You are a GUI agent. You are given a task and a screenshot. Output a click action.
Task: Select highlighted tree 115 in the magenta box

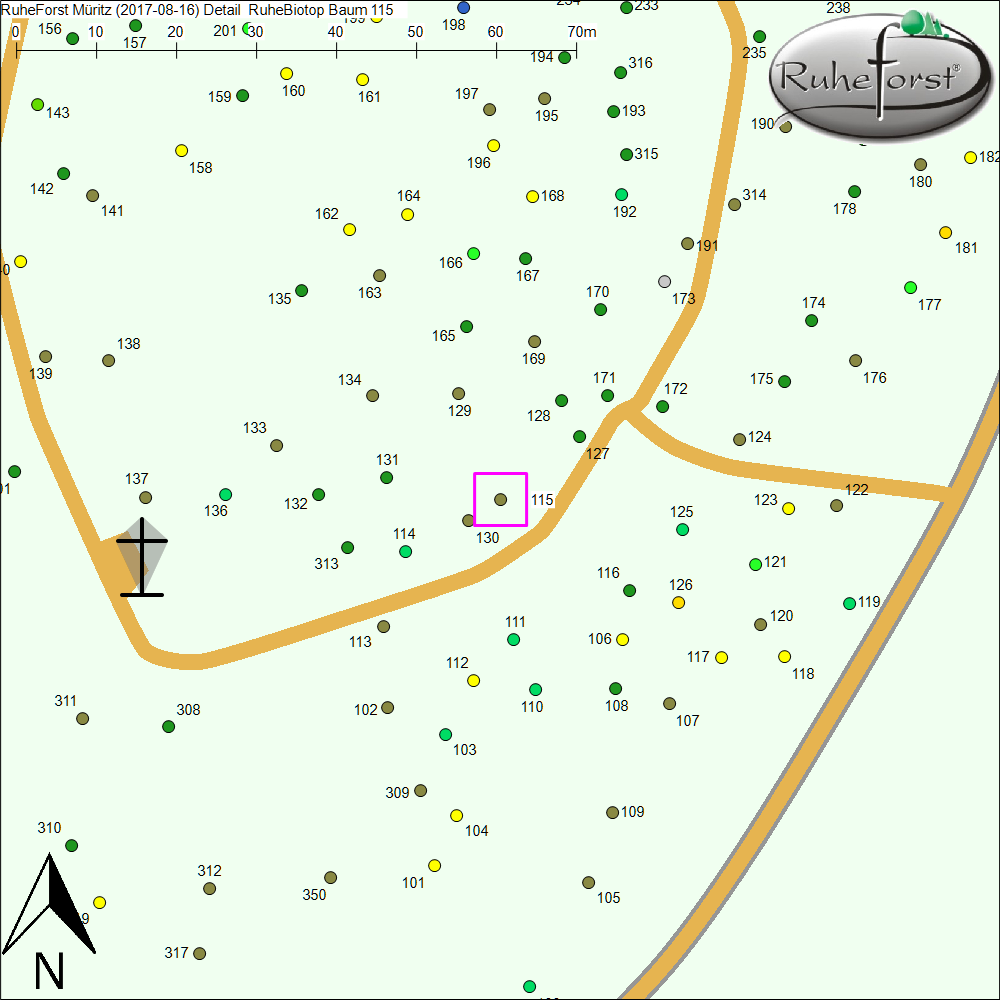pyautogui.click(x=500, y=499)
